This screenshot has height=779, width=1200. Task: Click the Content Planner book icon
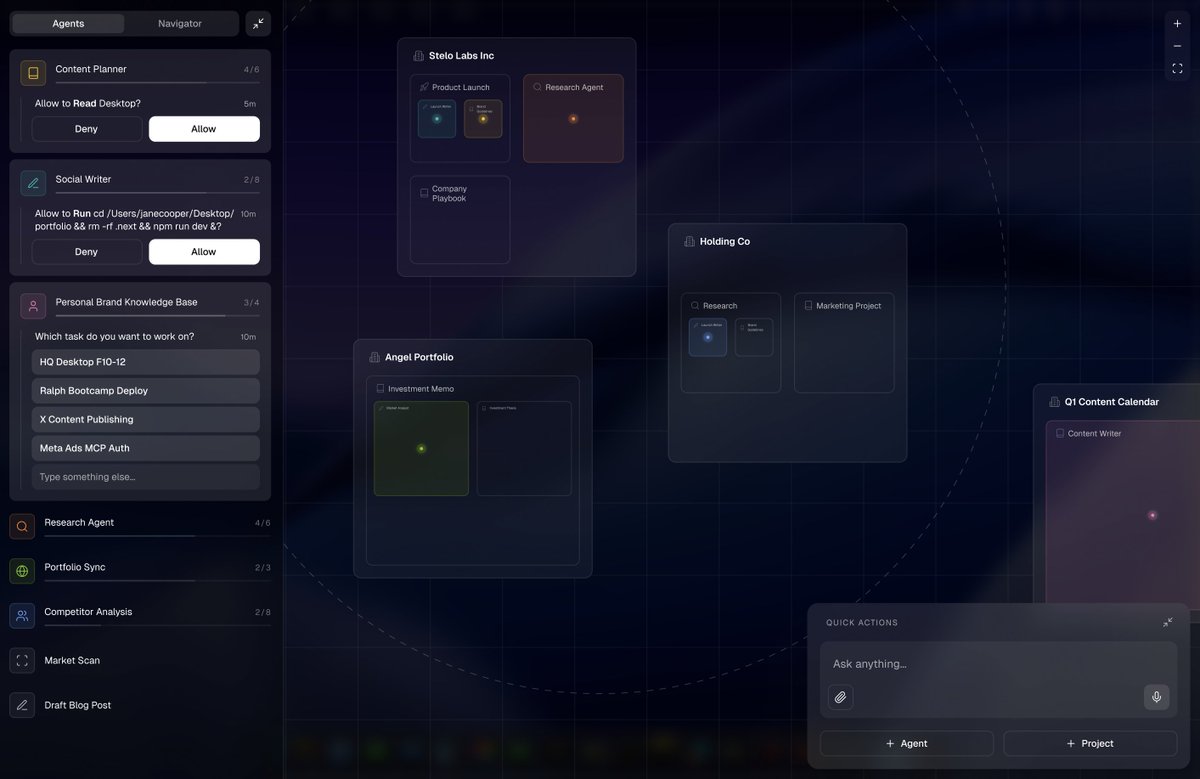click(33, 73)
